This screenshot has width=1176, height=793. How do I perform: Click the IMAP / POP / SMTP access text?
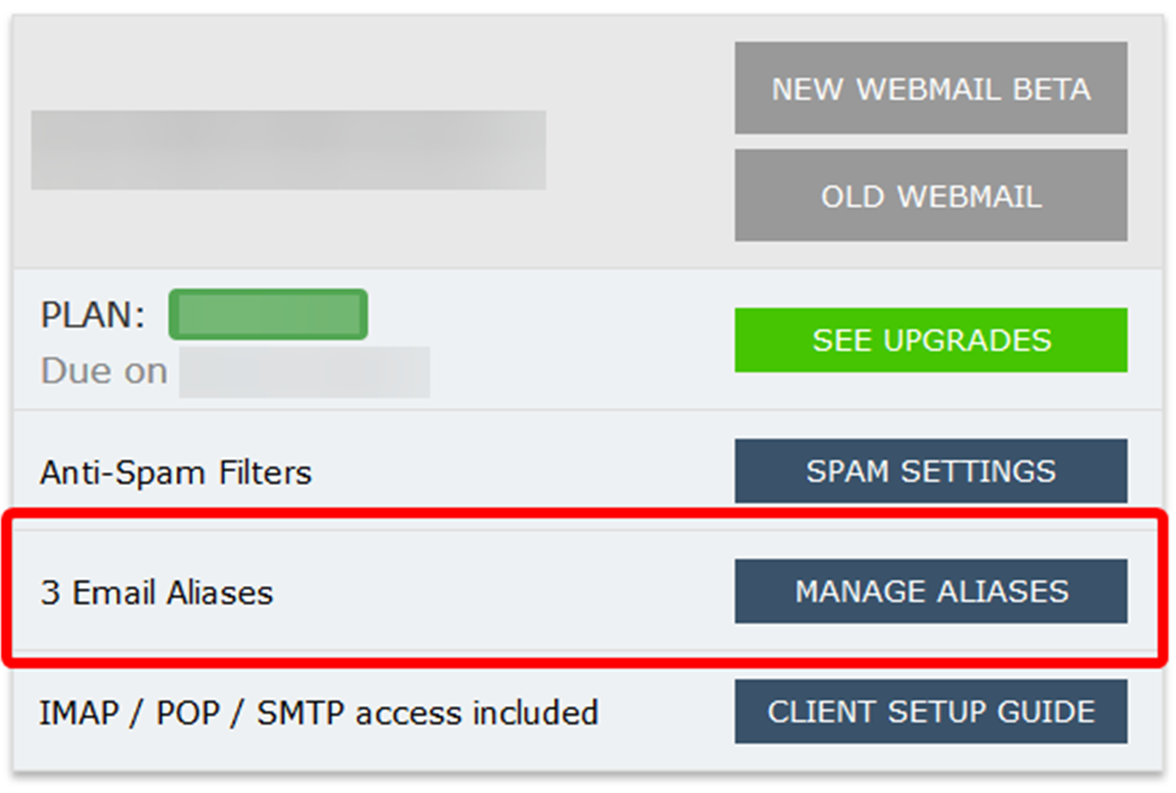[319, 713]
